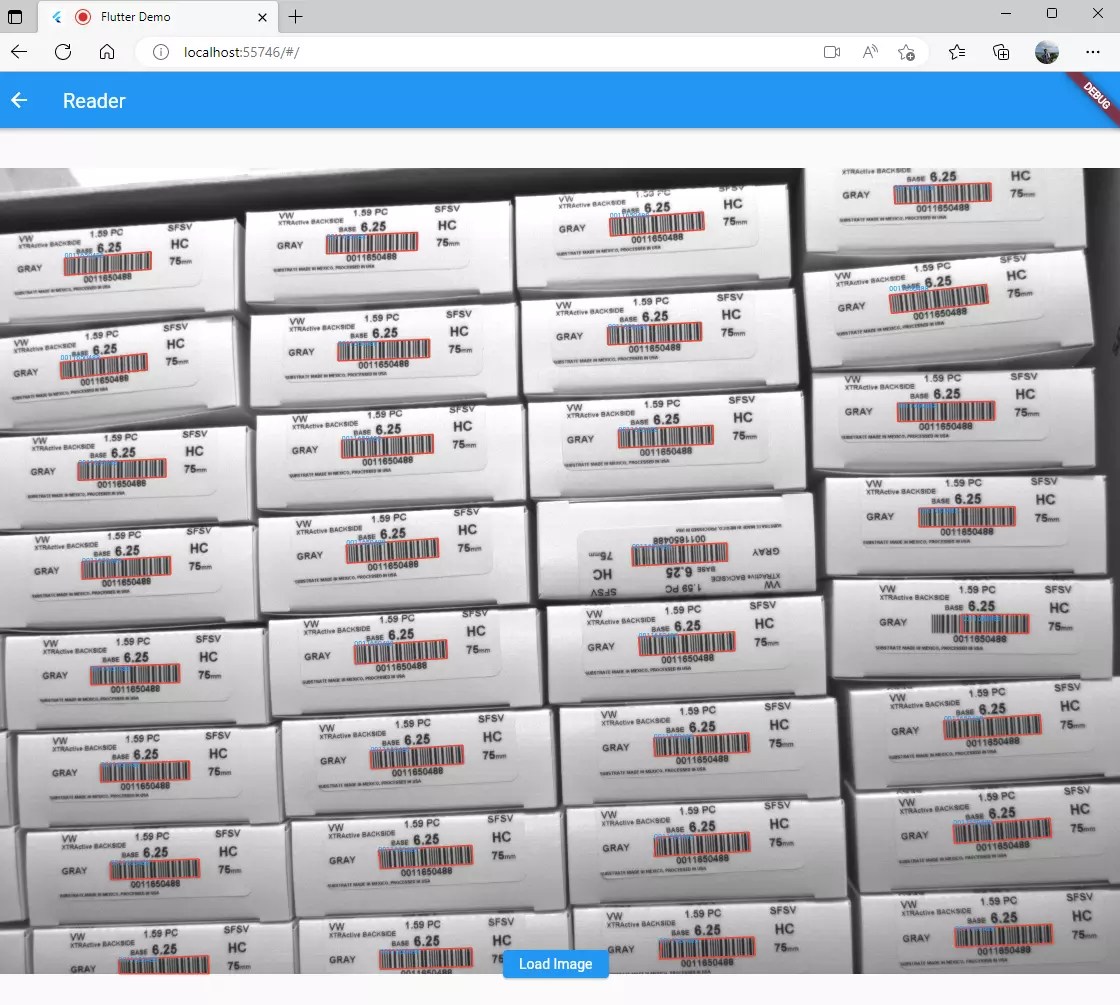Open the Settings and more ellipsis menu

coord(1093,52)
